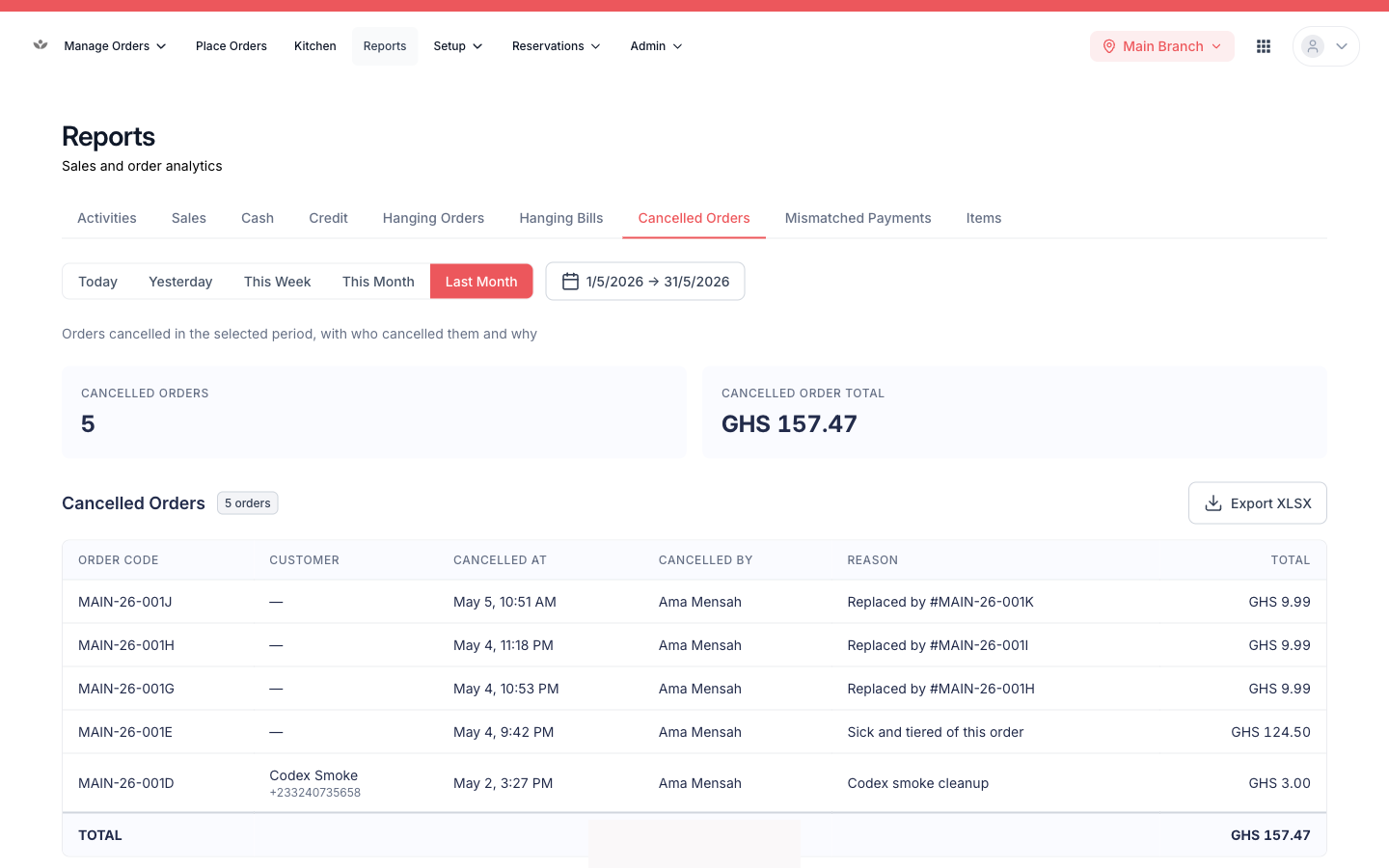Switch to the Items tab

[984, 218]
